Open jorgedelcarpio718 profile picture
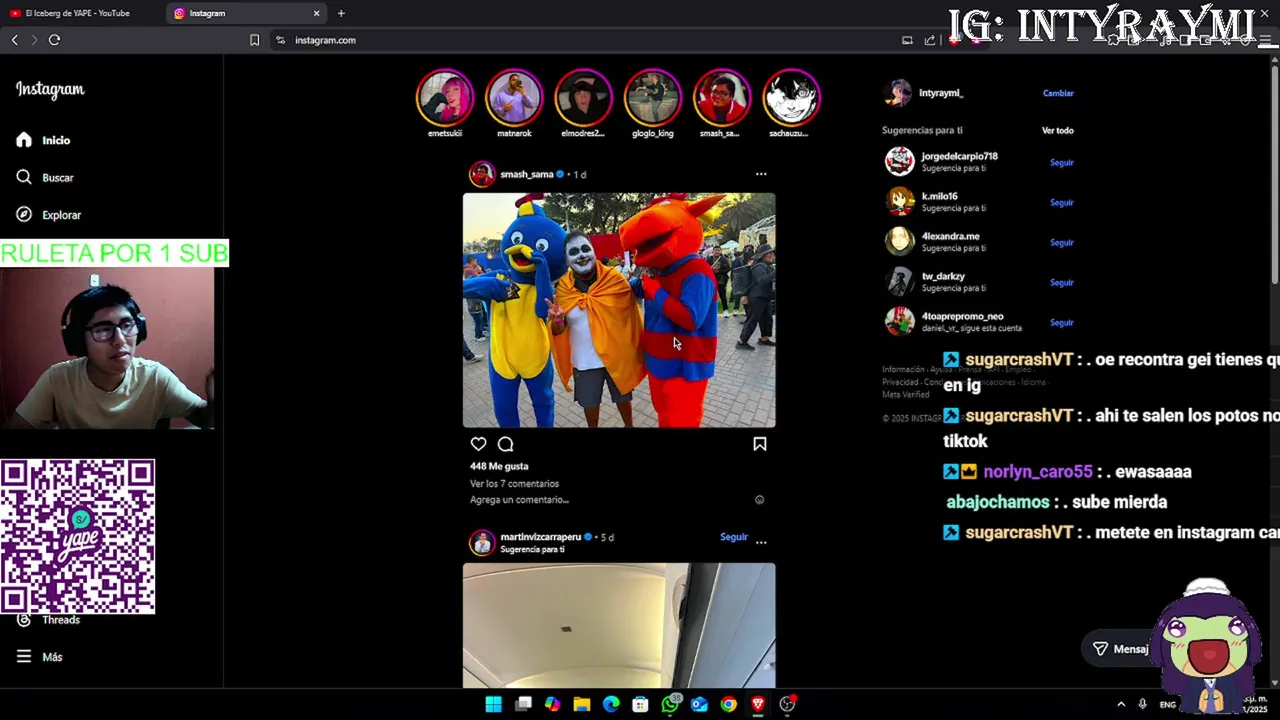 point(899,161)
